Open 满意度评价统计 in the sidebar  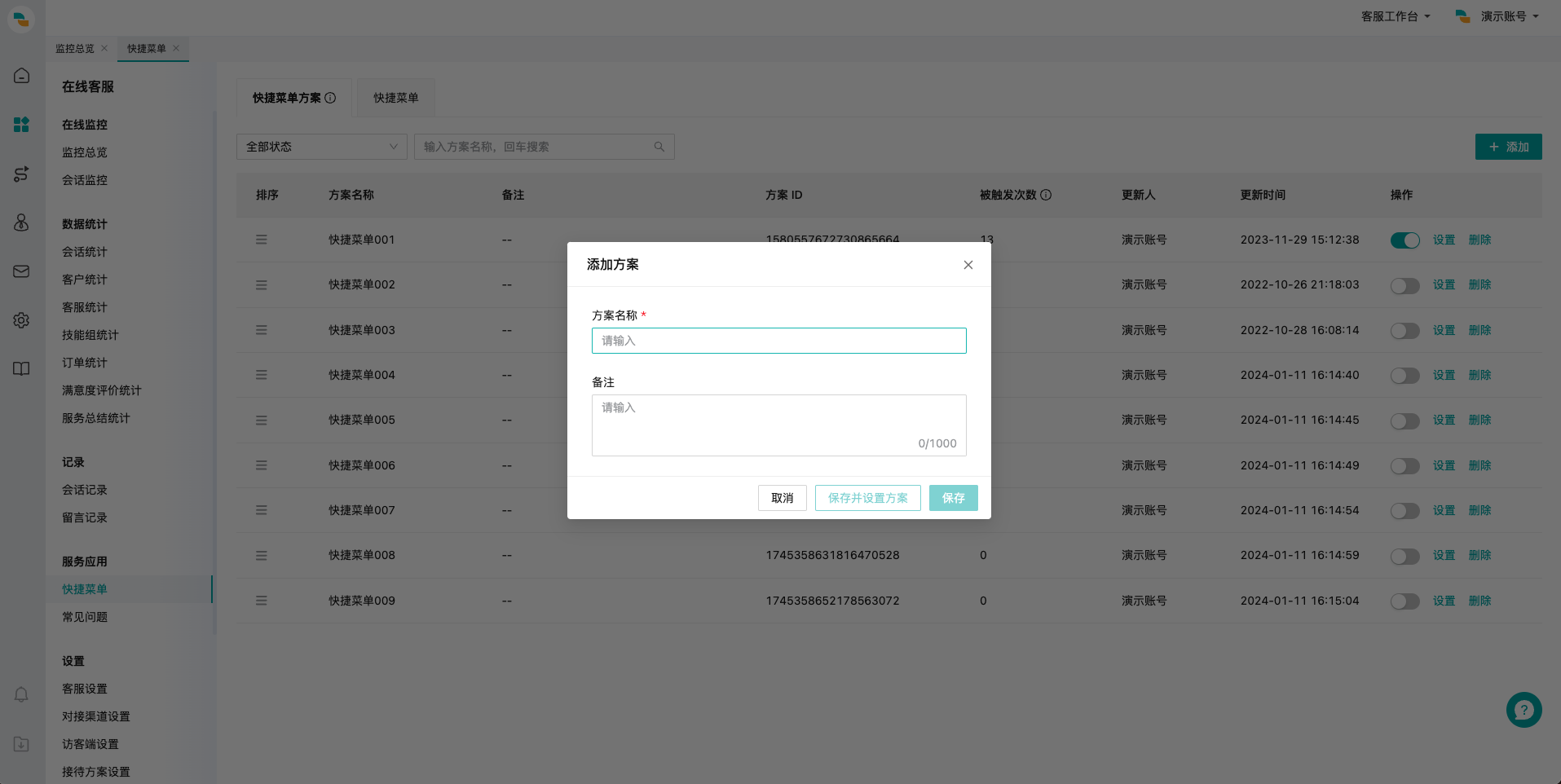coord(102,390)
